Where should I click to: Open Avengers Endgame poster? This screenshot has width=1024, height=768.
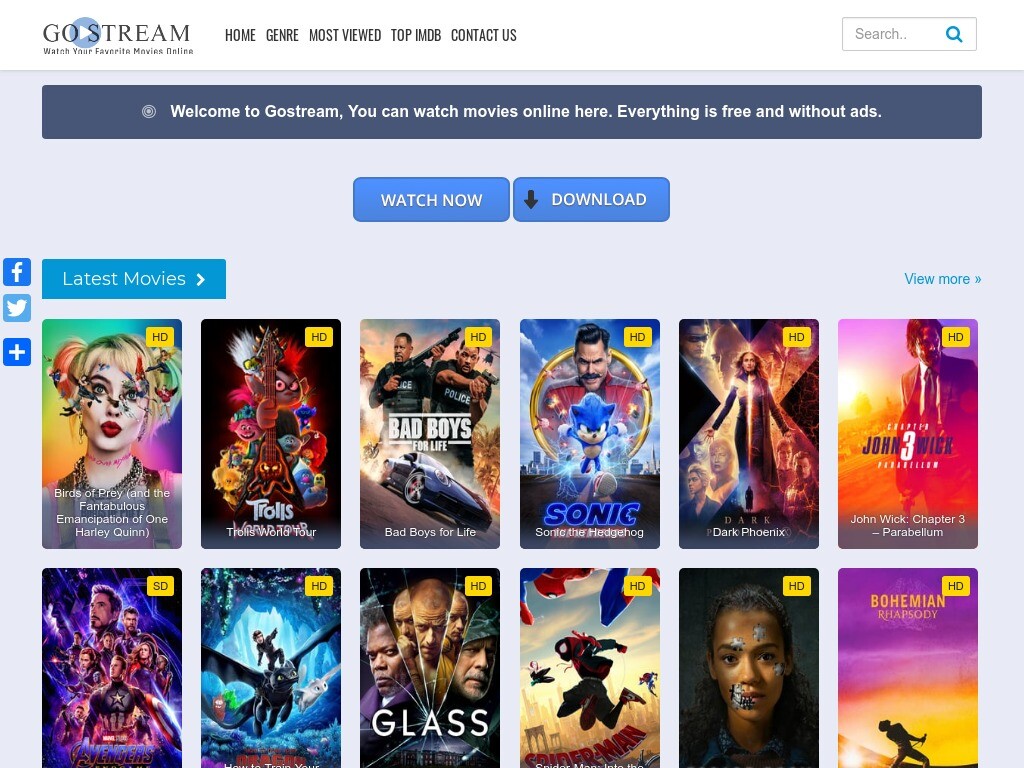(x=112, y=668)
